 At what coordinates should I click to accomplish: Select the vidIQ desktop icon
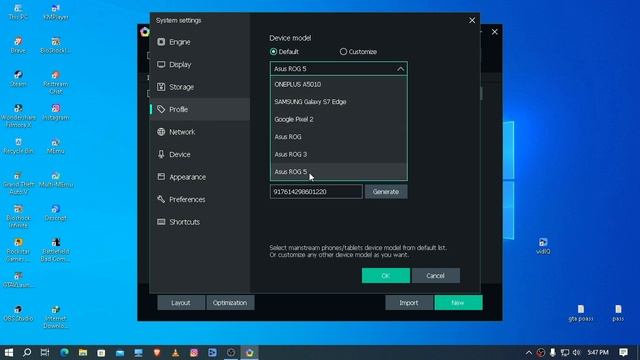pyautogui.click(x=543, y=246)
